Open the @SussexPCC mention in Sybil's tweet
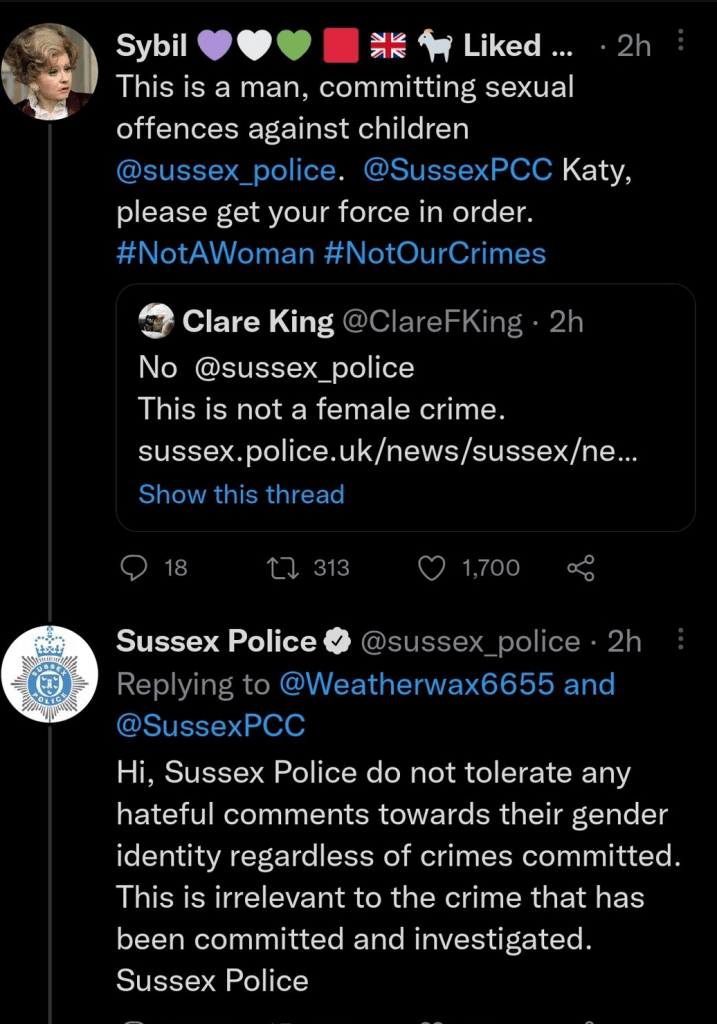This screenshot has width=717, height=1024. [457, 170]
